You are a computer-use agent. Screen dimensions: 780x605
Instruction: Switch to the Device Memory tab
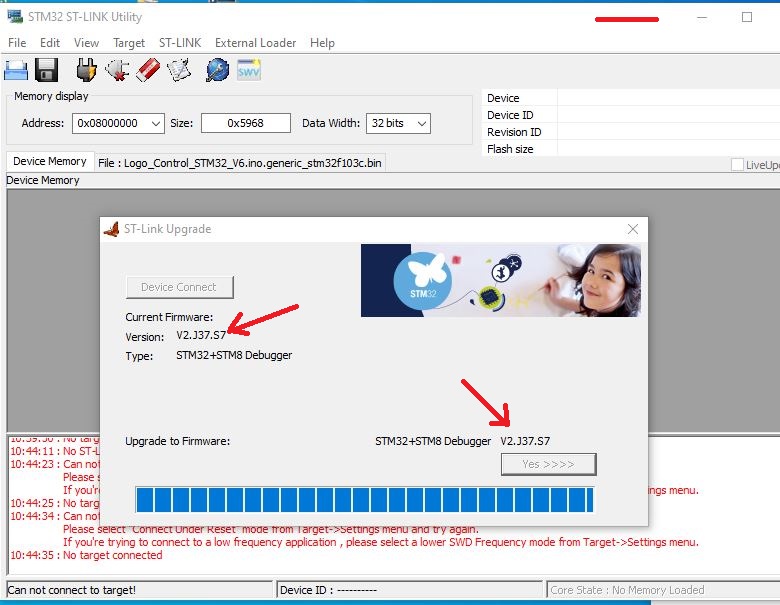(50, 161)
